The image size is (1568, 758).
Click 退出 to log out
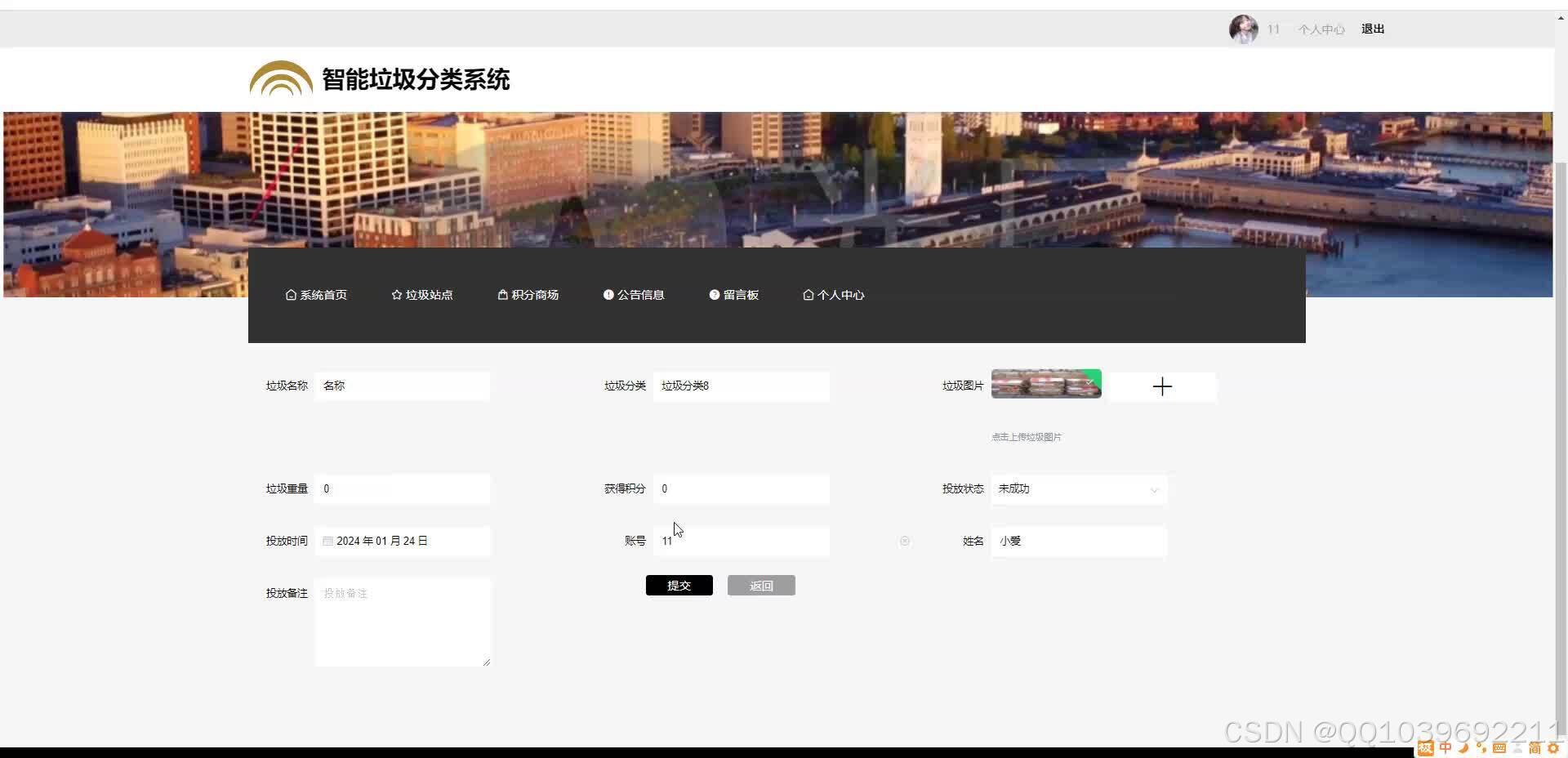pos(1372,29)
